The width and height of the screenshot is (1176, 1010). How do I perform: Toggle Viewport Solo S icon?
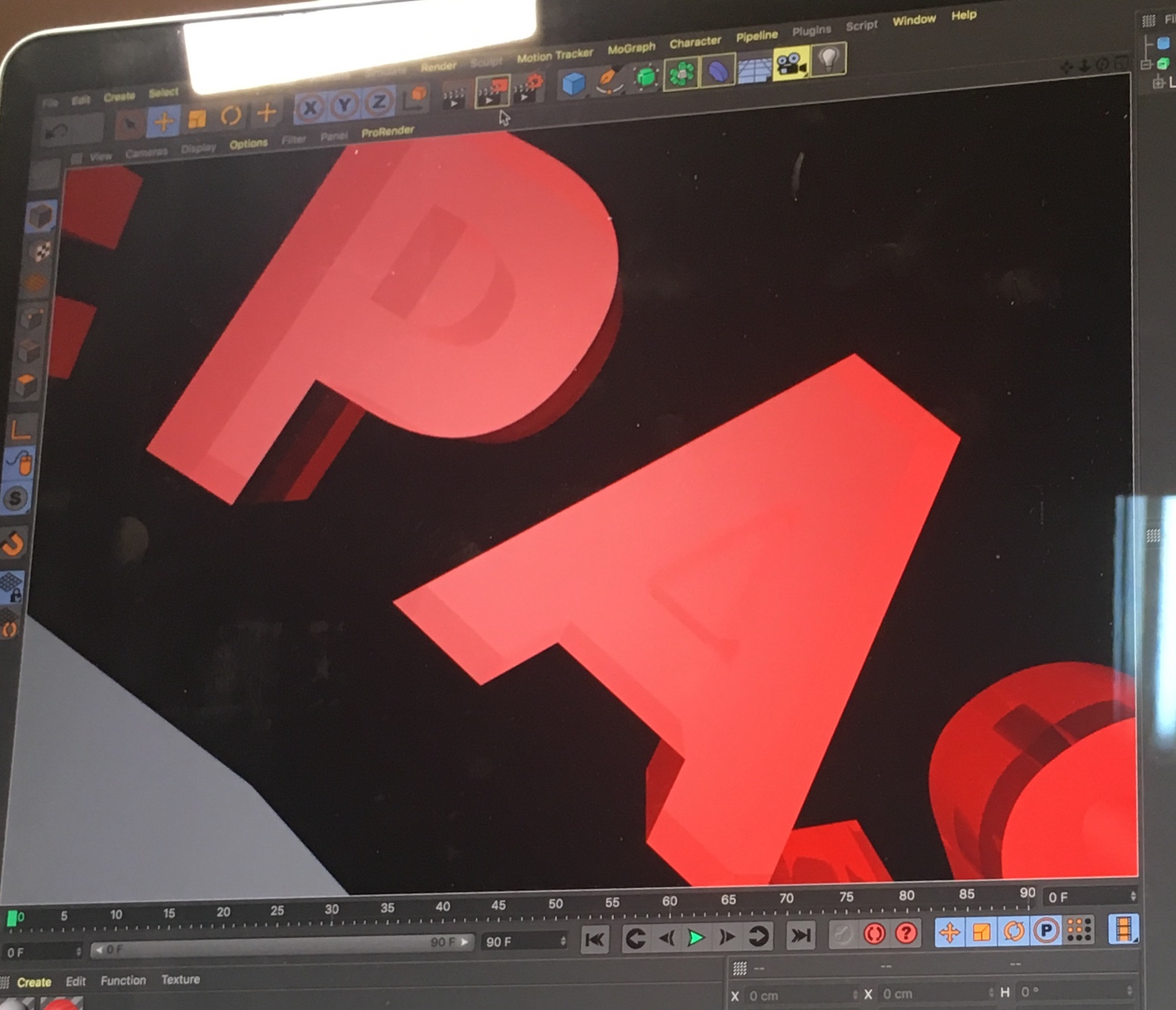[16, 498]
